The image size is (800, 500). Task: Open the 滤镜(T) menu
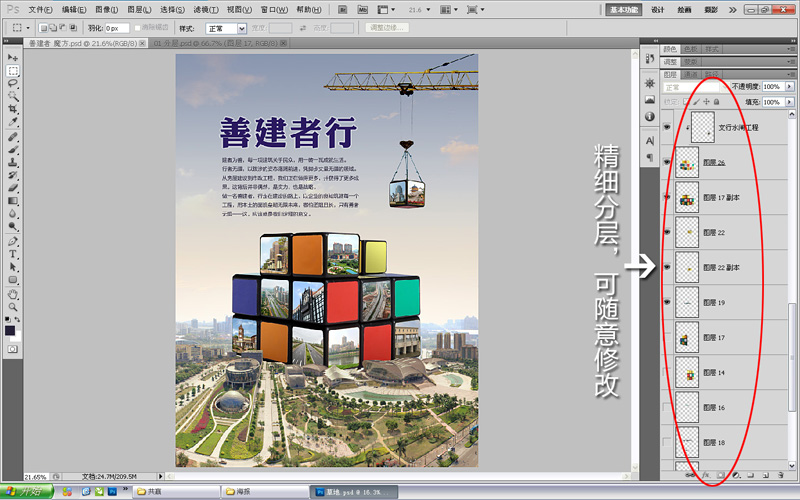[206, 10]
